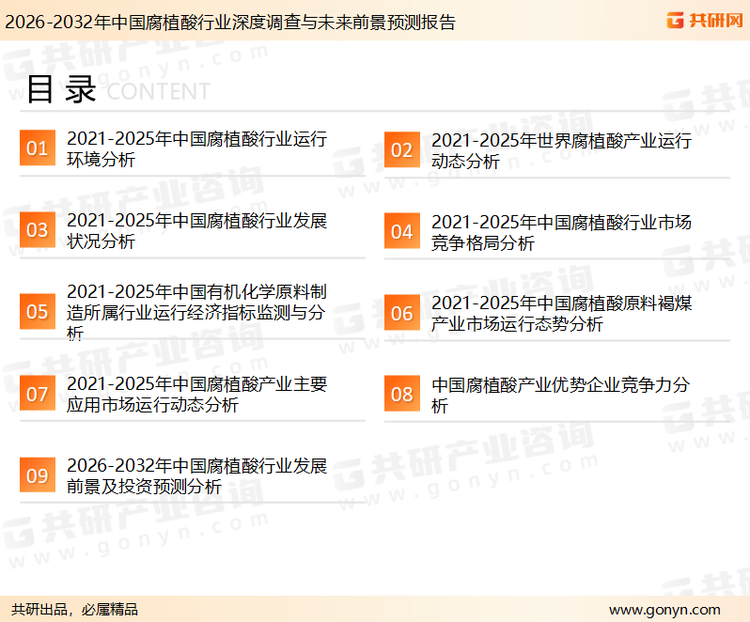
Task: Click the gray CONTENT heading text
Action: 158,91
